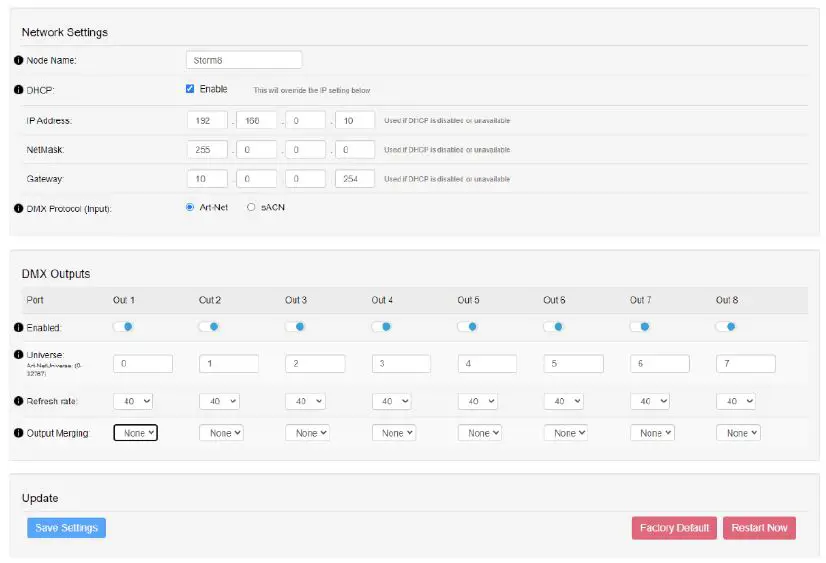
Task: Click the Universe field for Out 1
Action: click(143, 364)
